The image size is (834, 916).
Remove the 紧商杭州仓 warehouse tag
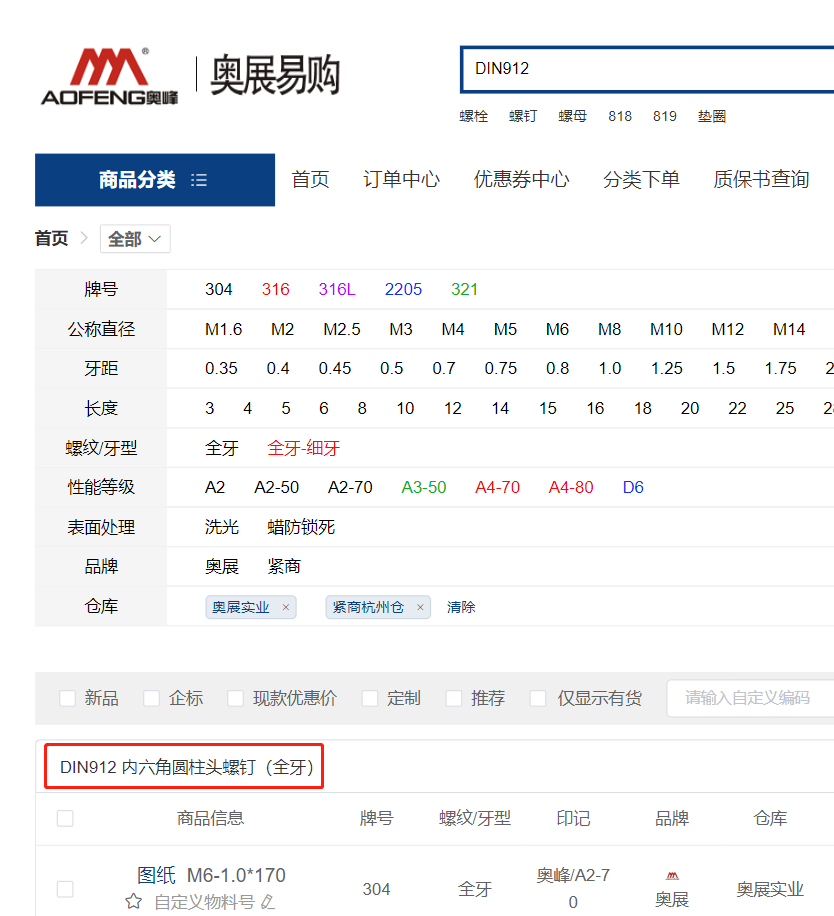point(420,608)
